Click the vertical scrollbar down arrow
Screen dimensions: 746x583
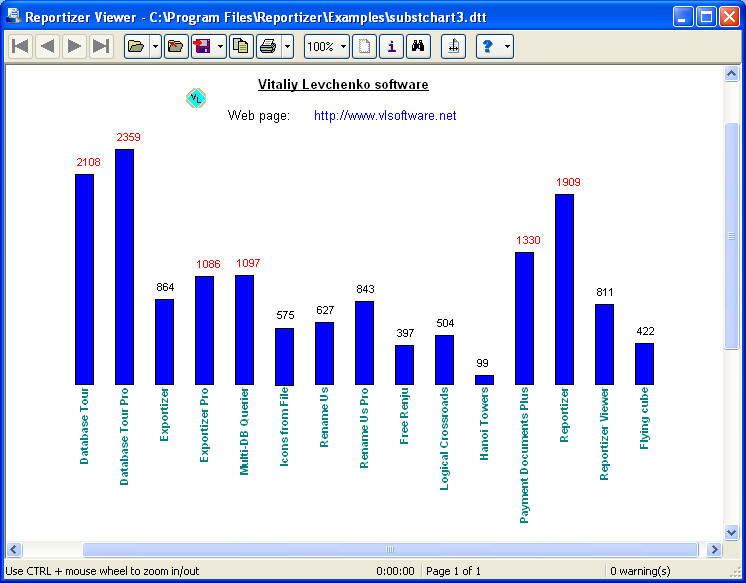[x=731, y=532]
